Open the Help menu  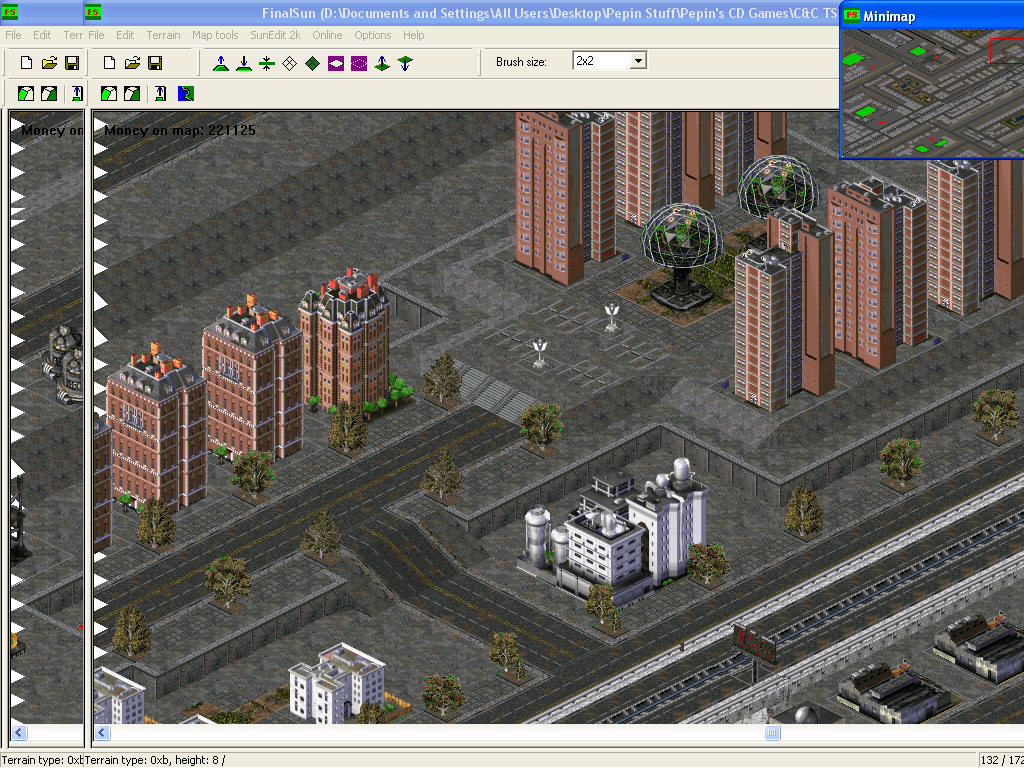pos(413,35)
